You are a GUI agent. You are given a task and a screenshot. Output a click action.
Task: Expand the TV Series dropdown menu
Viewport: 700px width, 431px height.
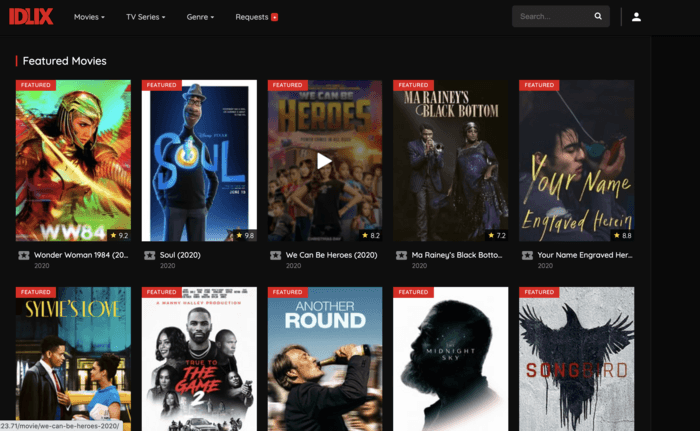click(x=146, y=17)
